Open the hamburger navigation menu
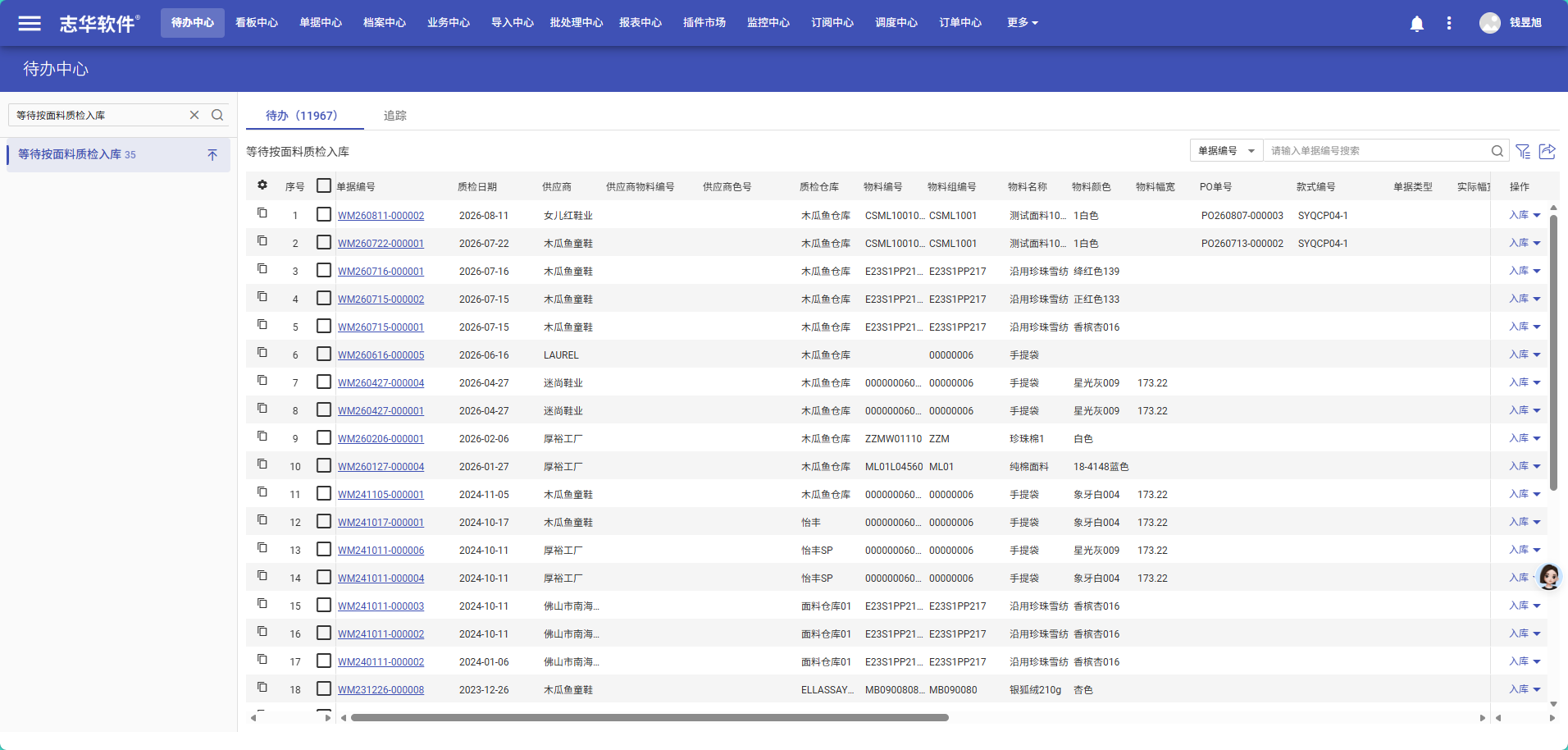1568x750 pixels. click(30, 23)
